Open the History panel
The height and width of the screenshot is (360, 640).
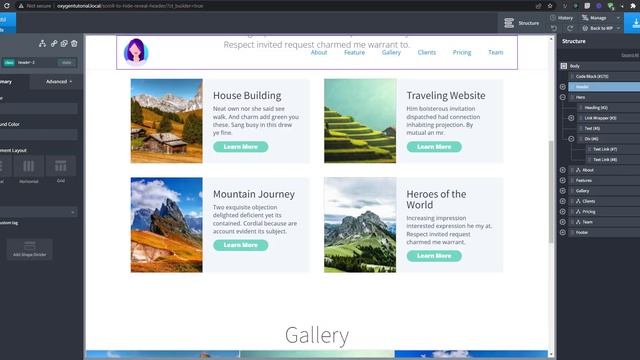click(562, 18)
